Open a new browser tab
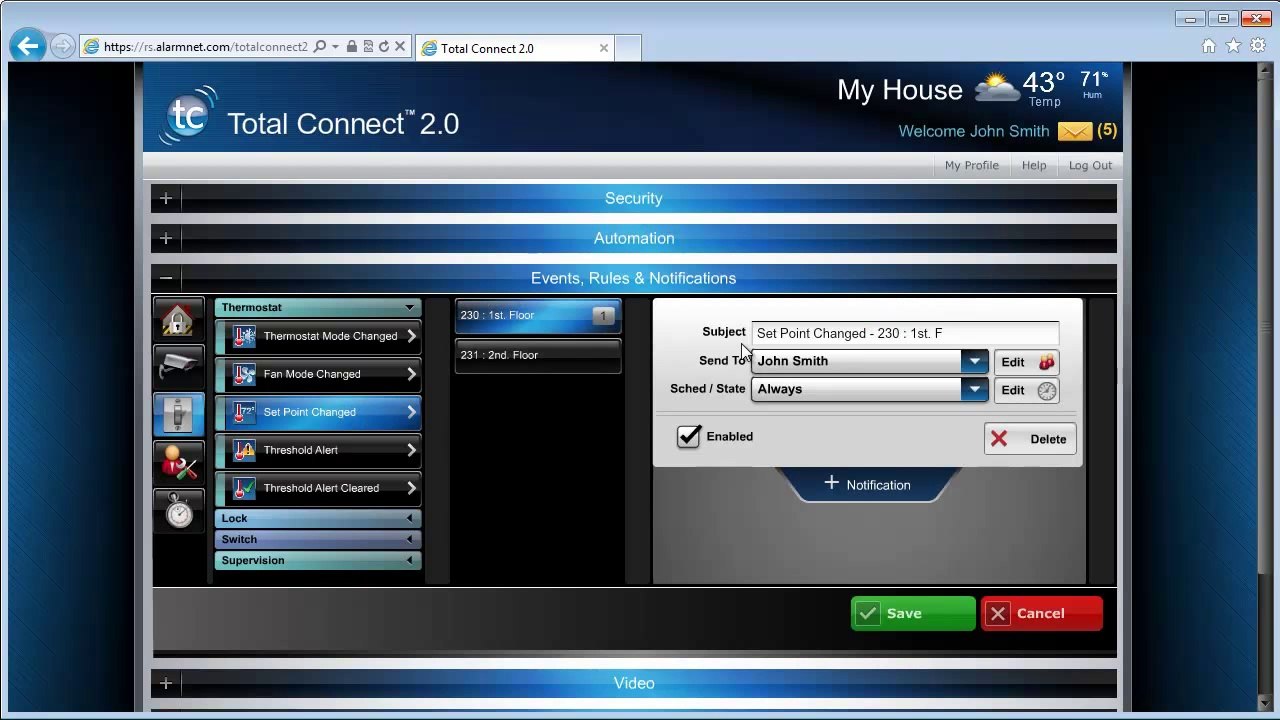Viewport: 1280px width, 720px height. 628,48
